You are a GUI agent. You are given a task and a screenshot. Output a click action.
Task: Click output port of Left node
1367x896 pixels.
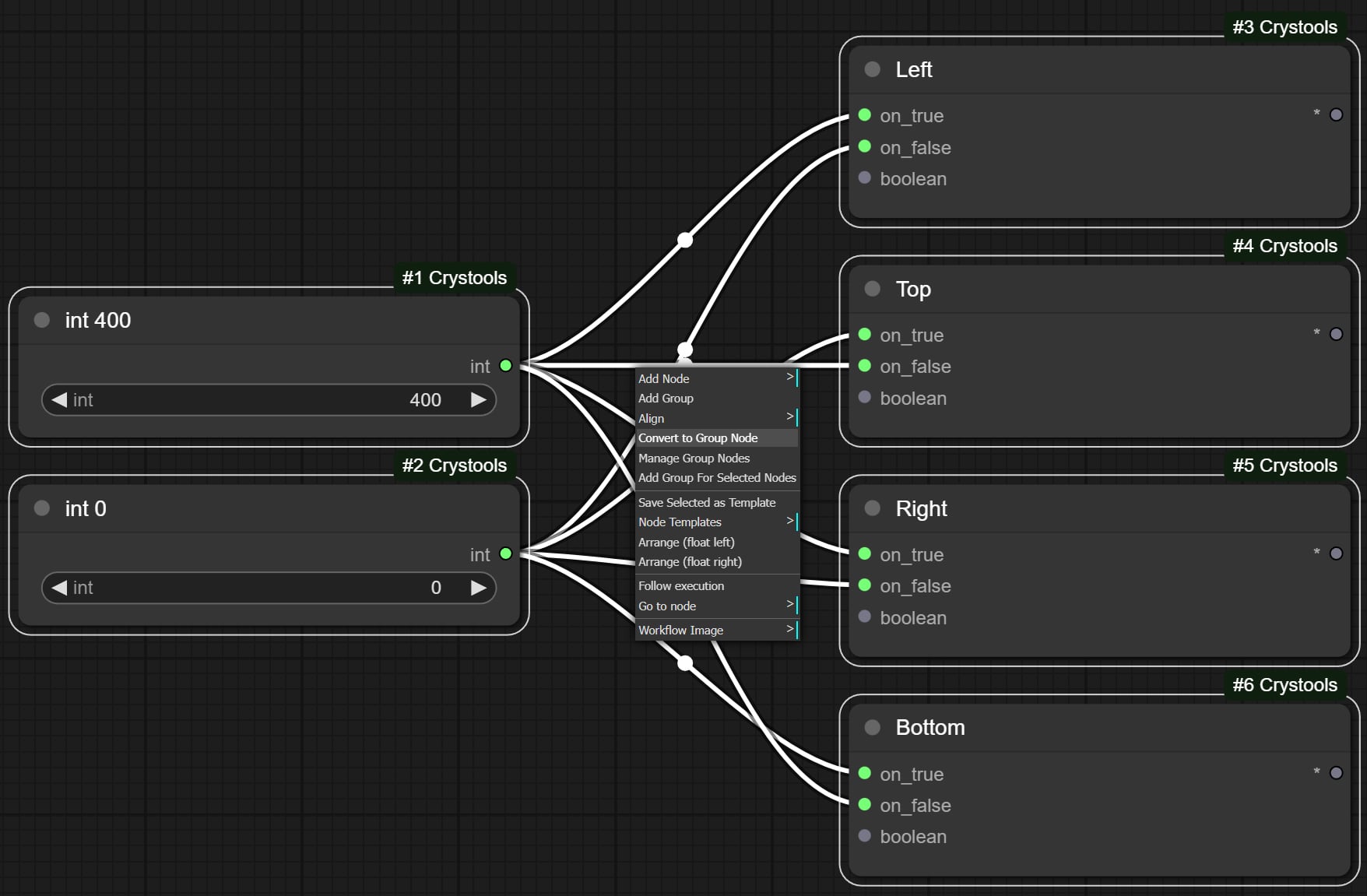point(1336,114)
